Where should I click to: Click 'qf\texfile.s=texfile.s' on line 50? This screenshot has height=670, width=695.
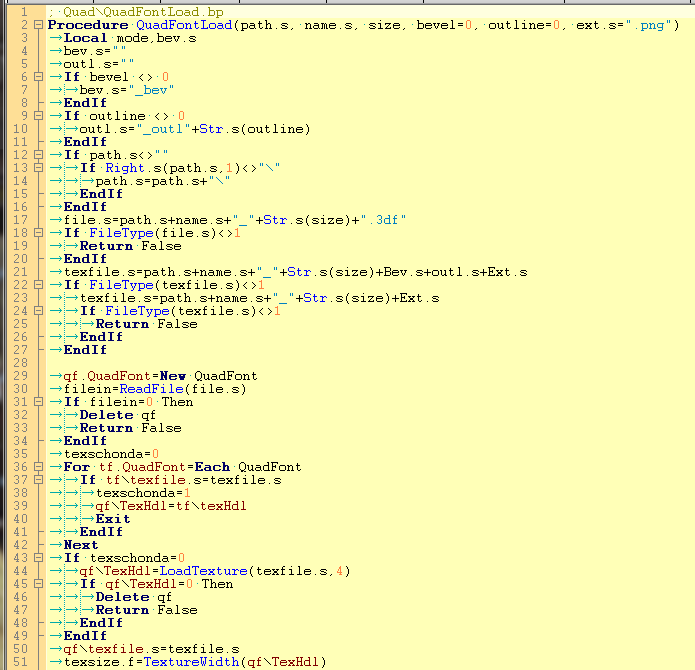click(151, 649)
